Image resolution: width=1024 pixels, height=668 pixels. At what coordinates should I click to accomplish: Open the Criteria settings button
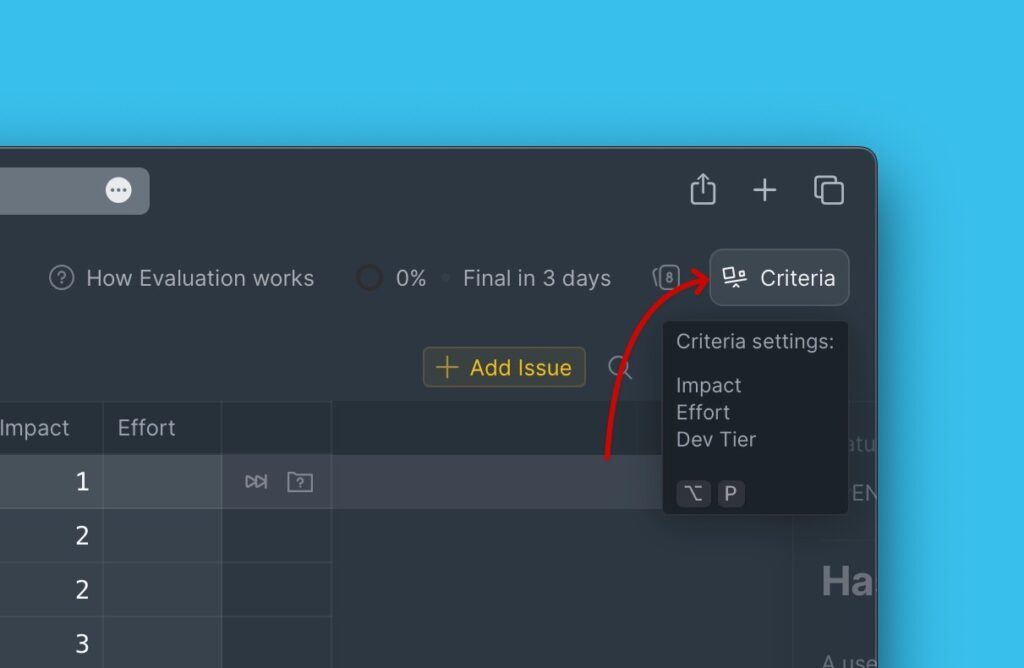(779, 278)
